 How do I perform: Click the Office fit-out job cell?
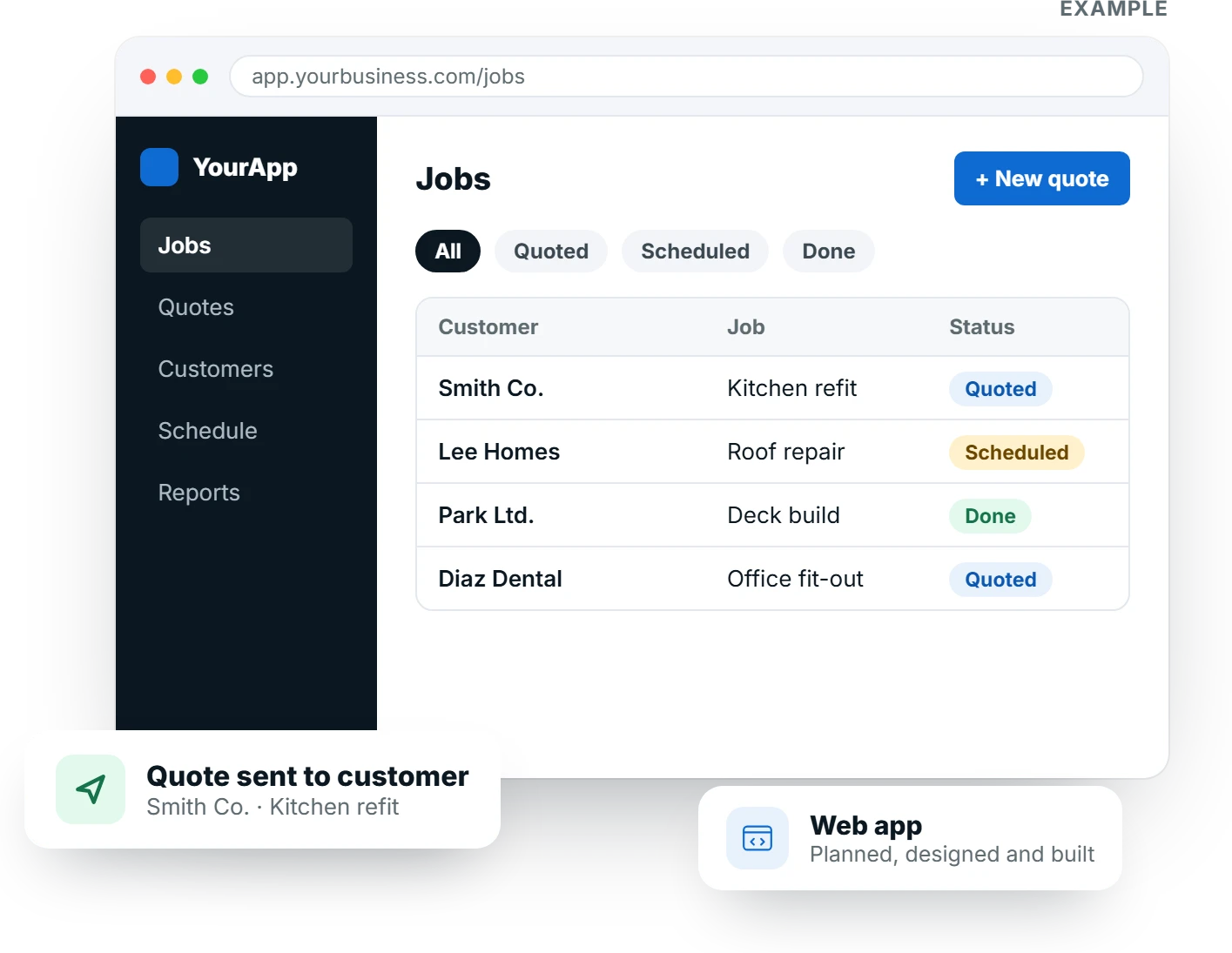pos(796,579)
